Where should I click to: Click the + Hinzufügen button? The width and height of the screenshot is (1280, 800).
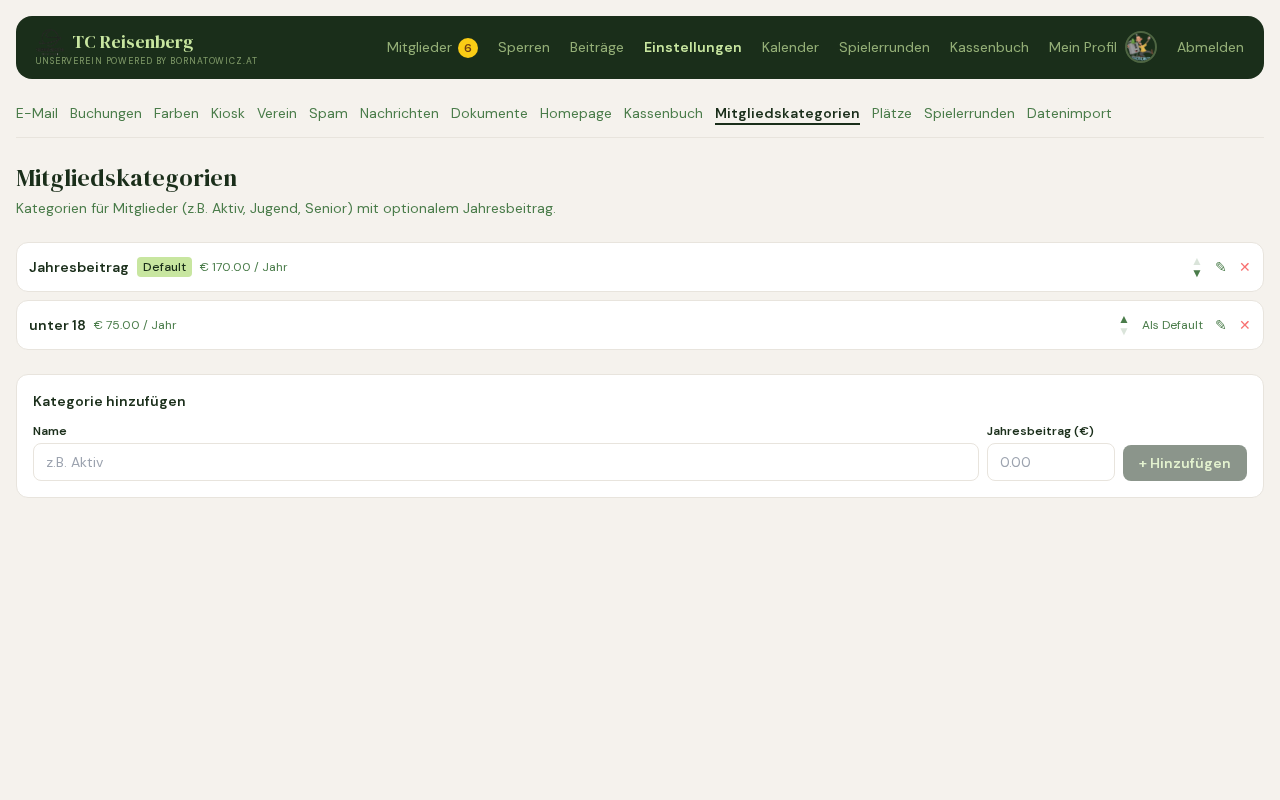pyautogui.click(x=1185, y=463)
